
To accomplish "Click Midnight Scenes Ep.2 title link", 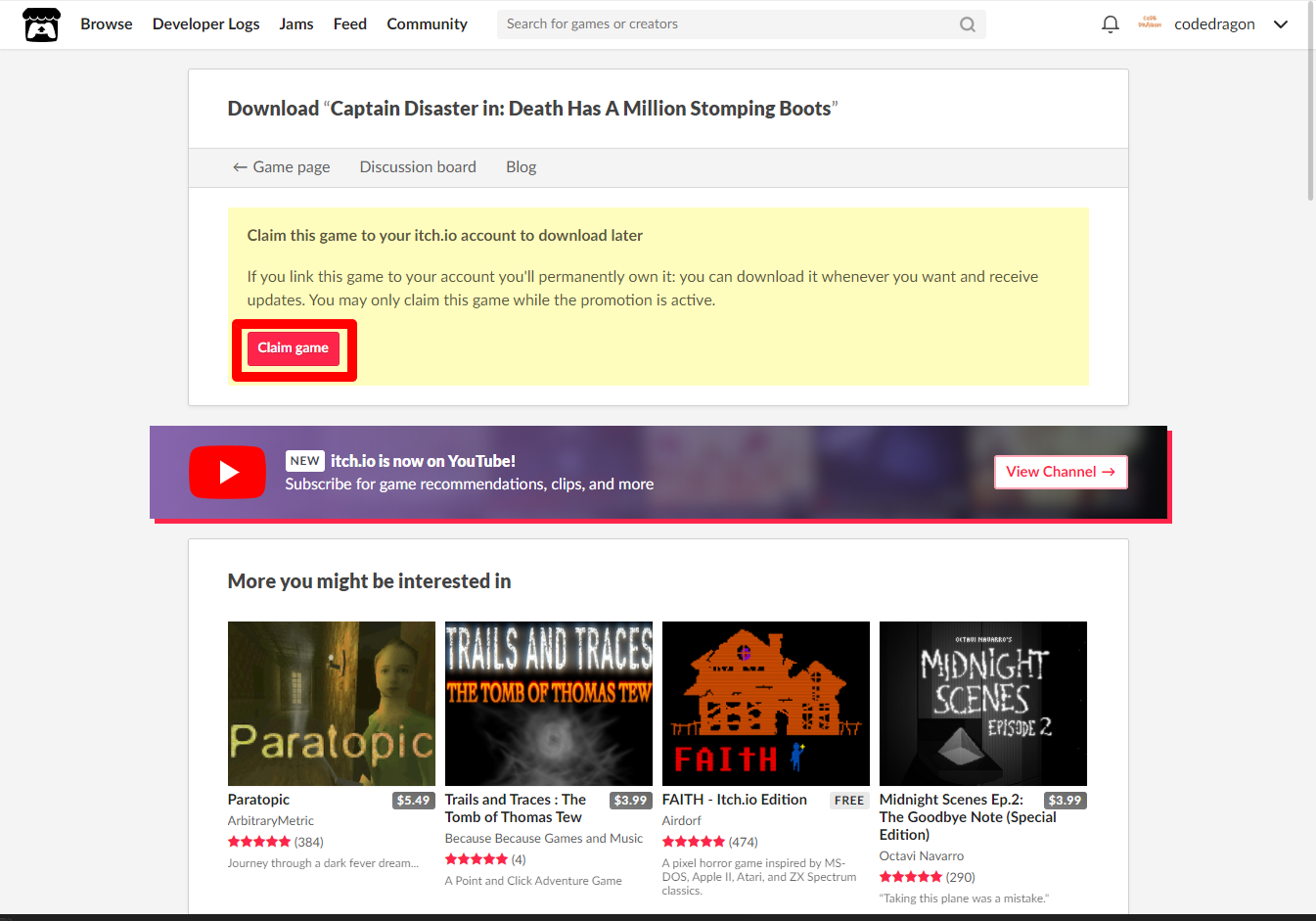I will (968, 817).
